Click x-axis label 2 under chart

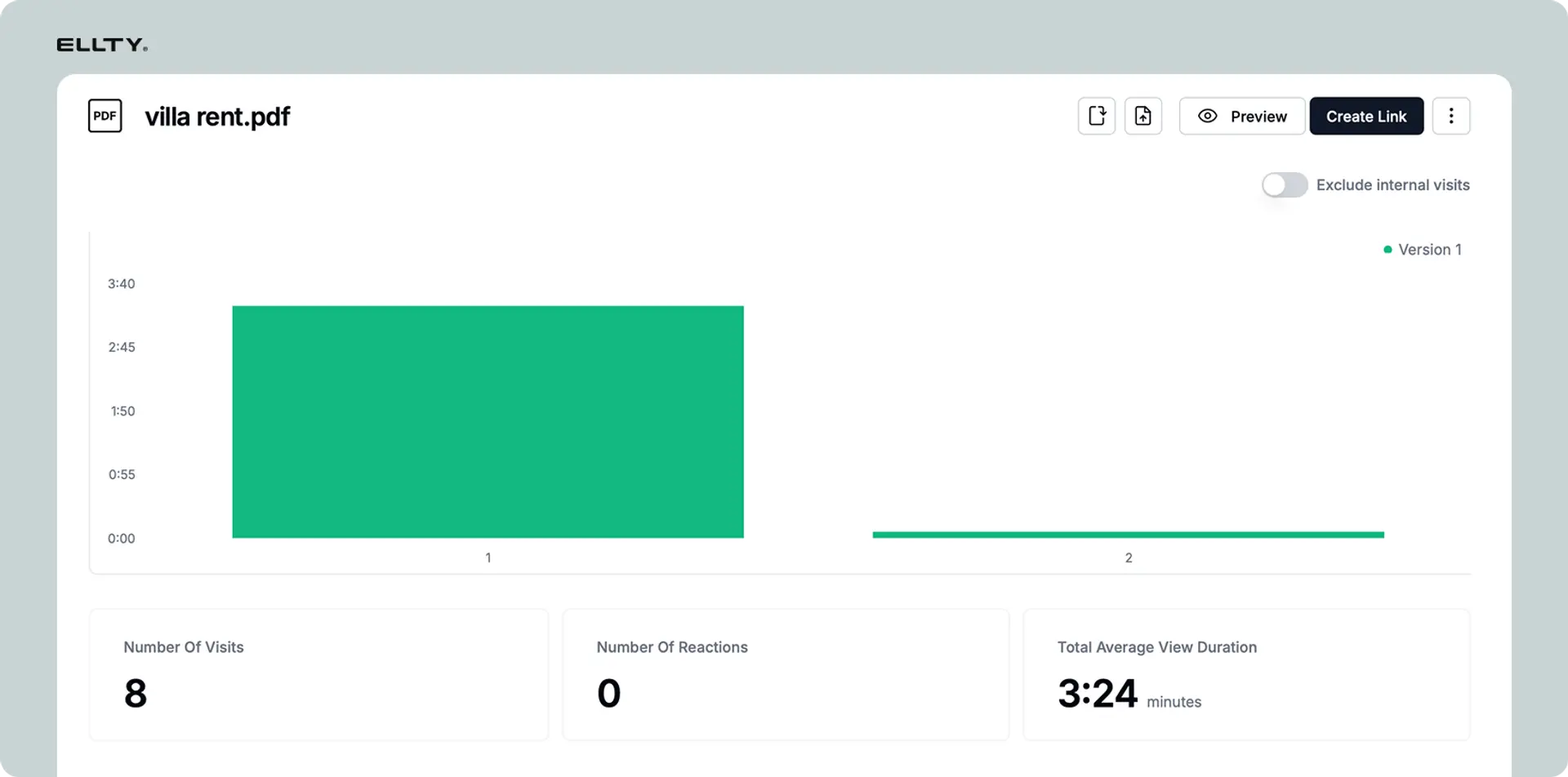[1129, 558]
